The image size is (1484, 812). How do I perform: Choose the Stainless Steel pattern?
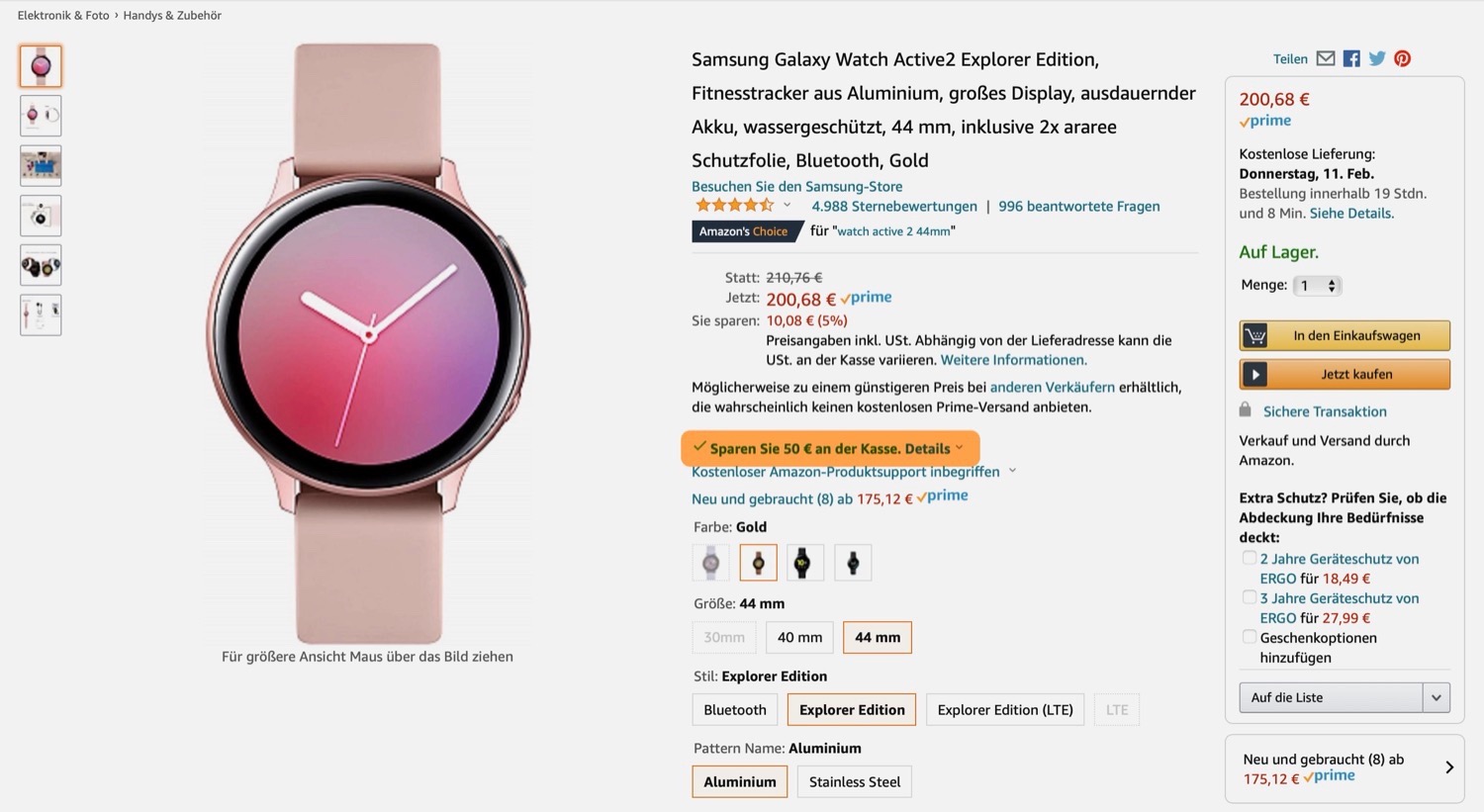click(854, 781)
